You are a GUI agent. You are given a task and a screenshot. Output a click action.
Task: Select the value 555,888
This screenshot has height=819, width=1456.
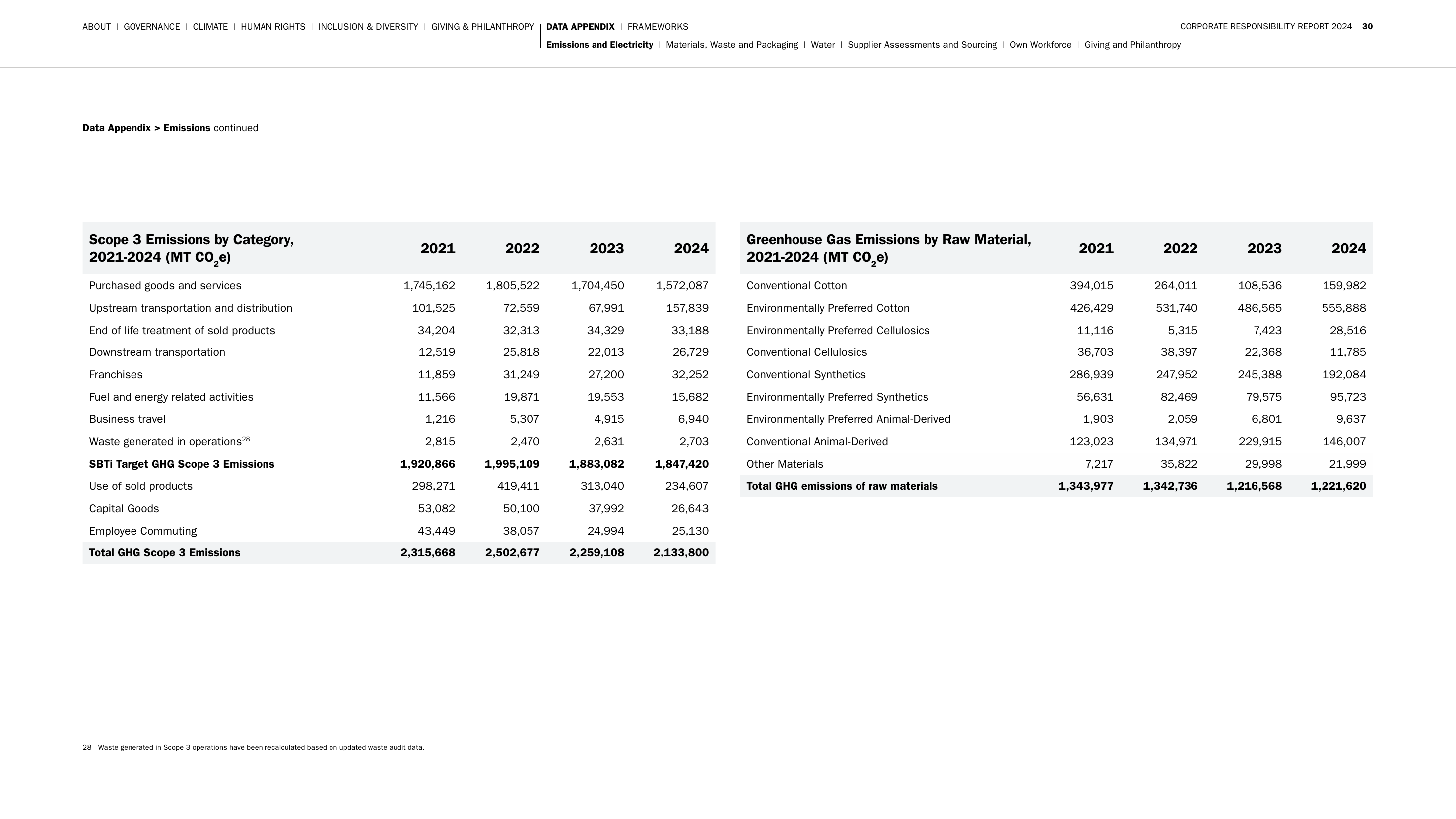[1343, 308]
